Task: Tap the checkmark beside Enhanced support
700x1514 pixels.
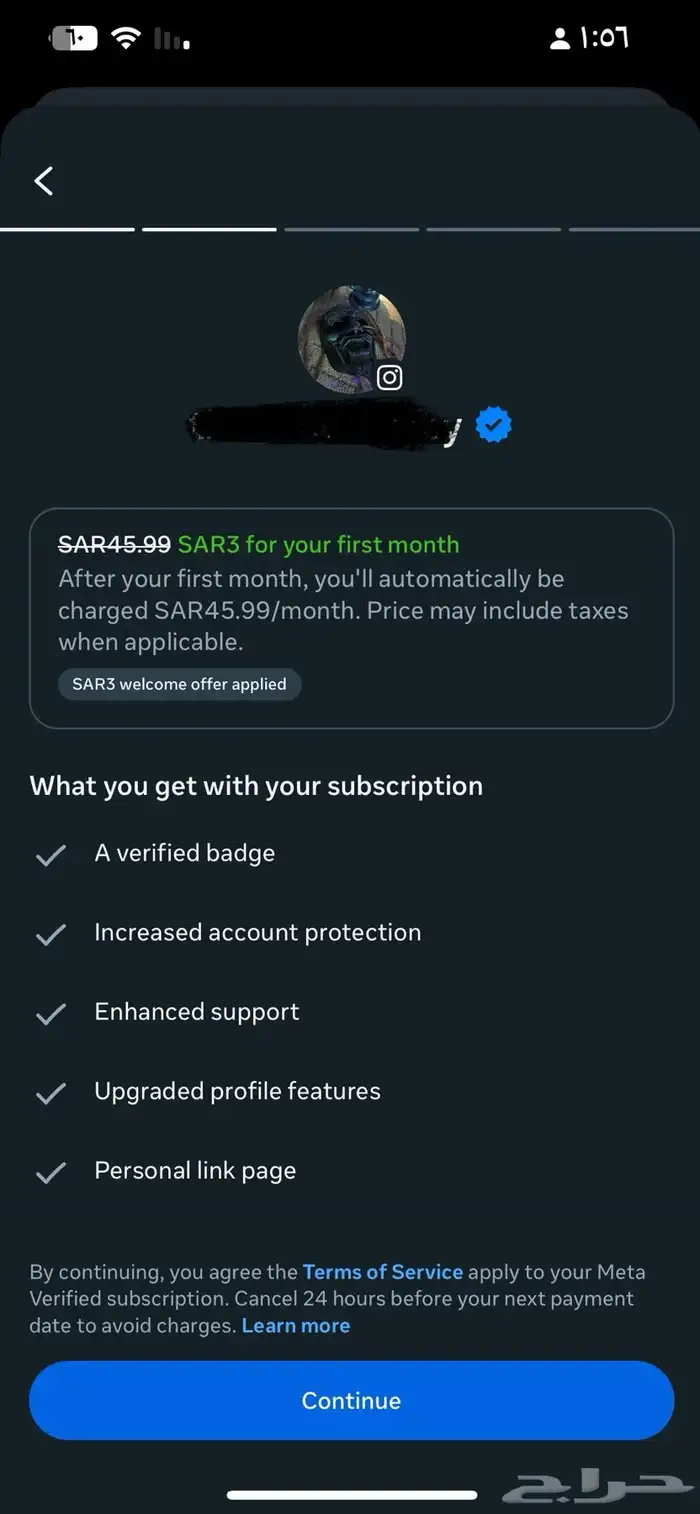Action: click(x=50, y=1013)
